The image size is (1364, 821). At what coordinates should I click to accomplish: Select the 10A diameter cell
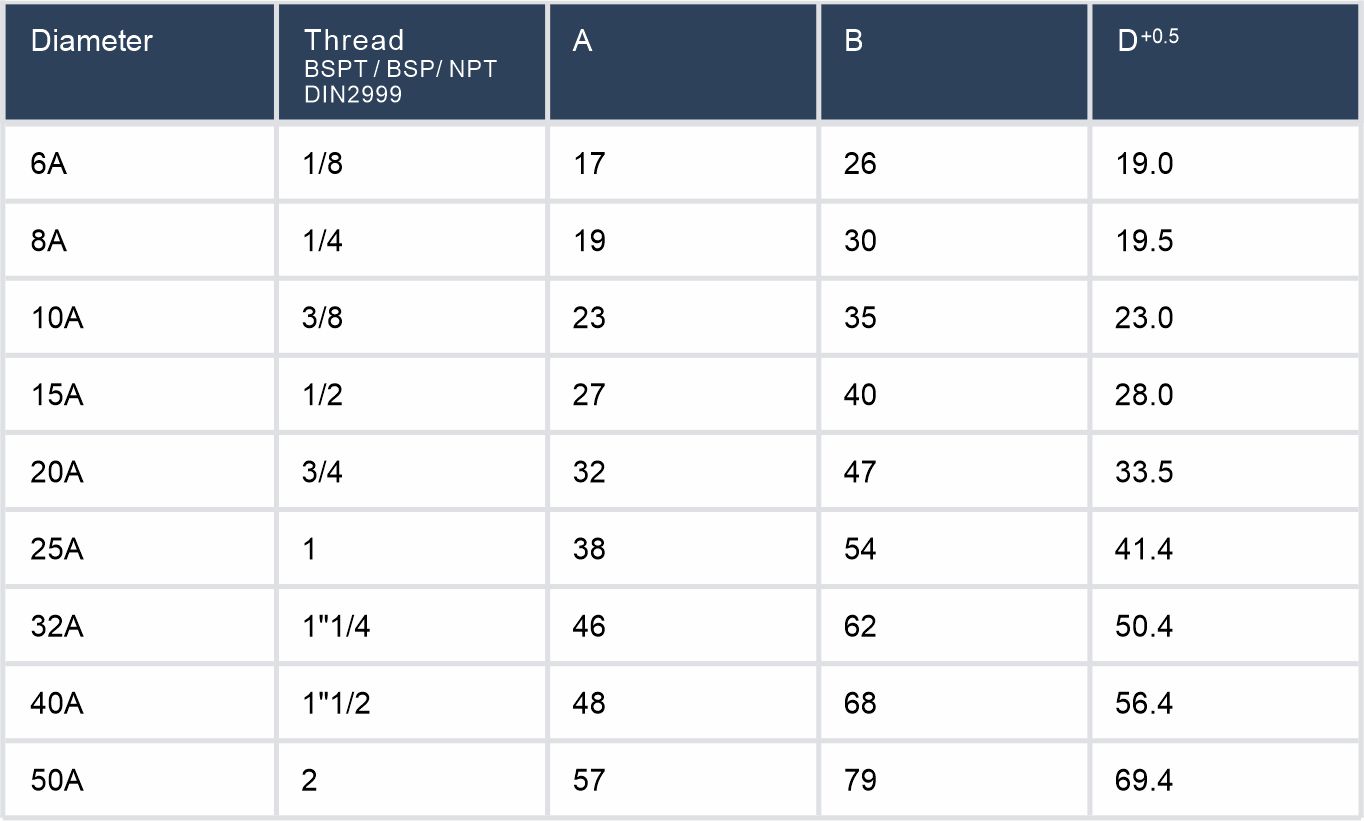click(x=57, y=318)
